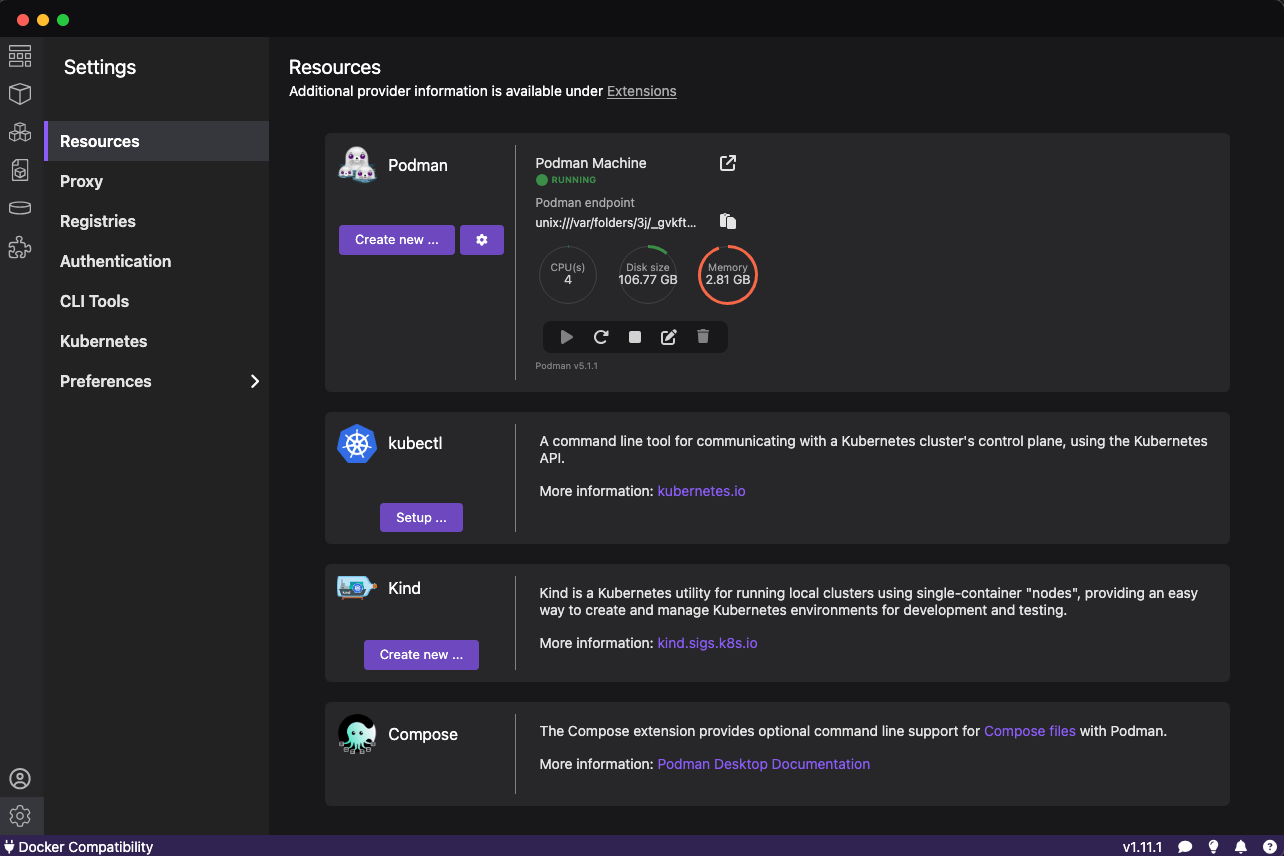Open Podman Machine details external link icon

728,163
